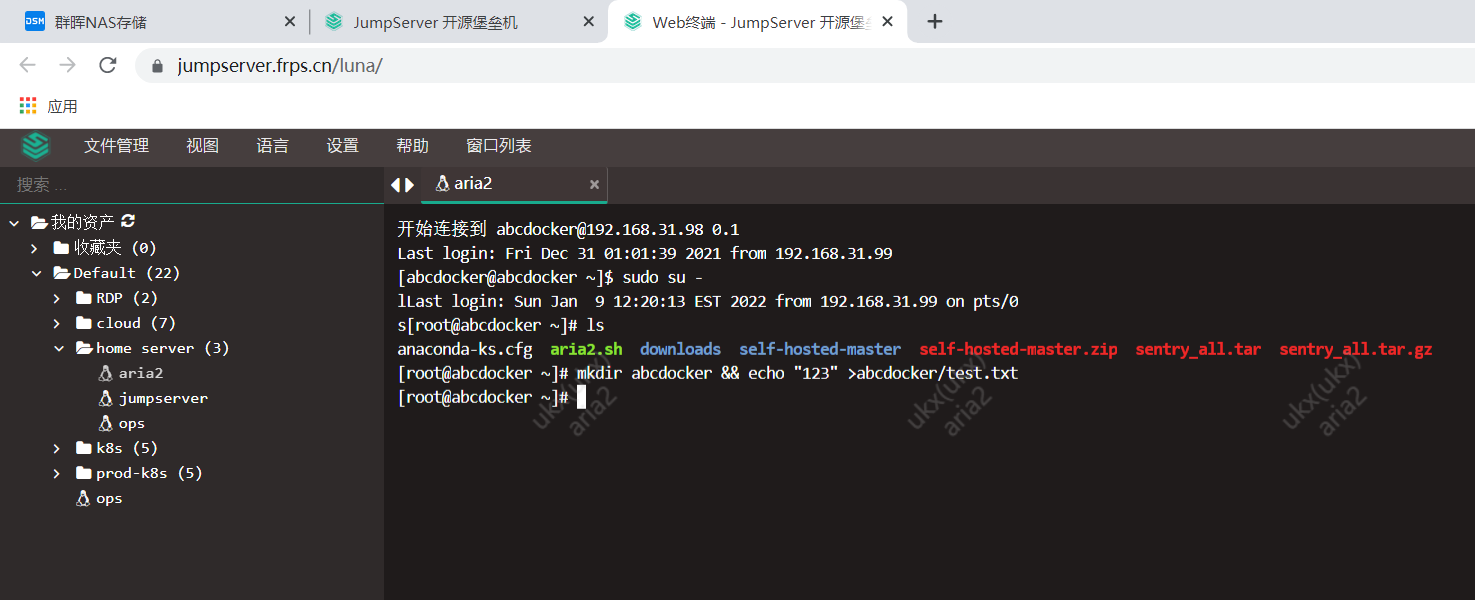Close the 群晖NAS存储 browser tab

(x=290, y=21)
